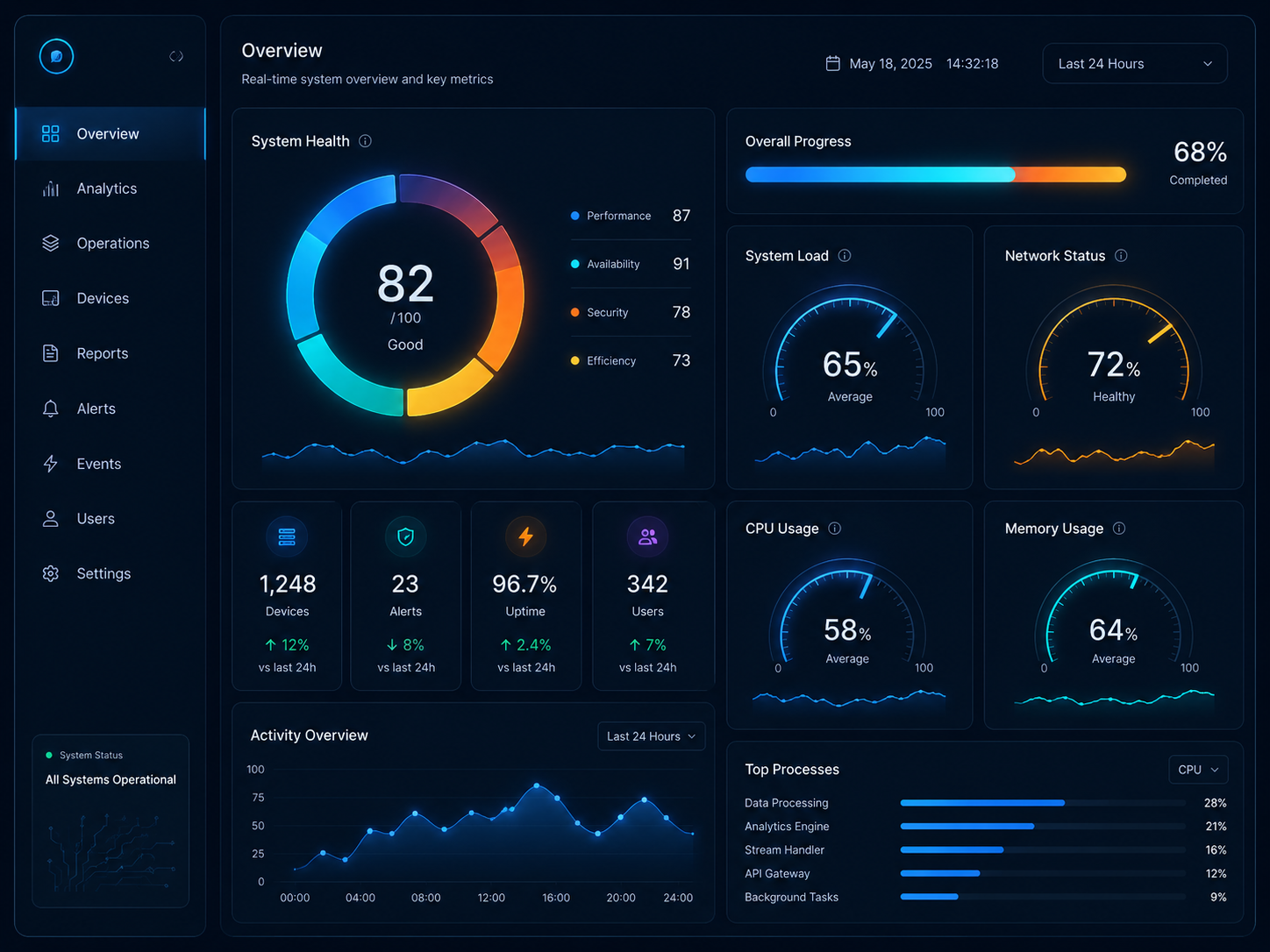The width and height of the screenshot is (1270, 952).
Task: Click the Network Status info icon
Action: [1121, 256]
